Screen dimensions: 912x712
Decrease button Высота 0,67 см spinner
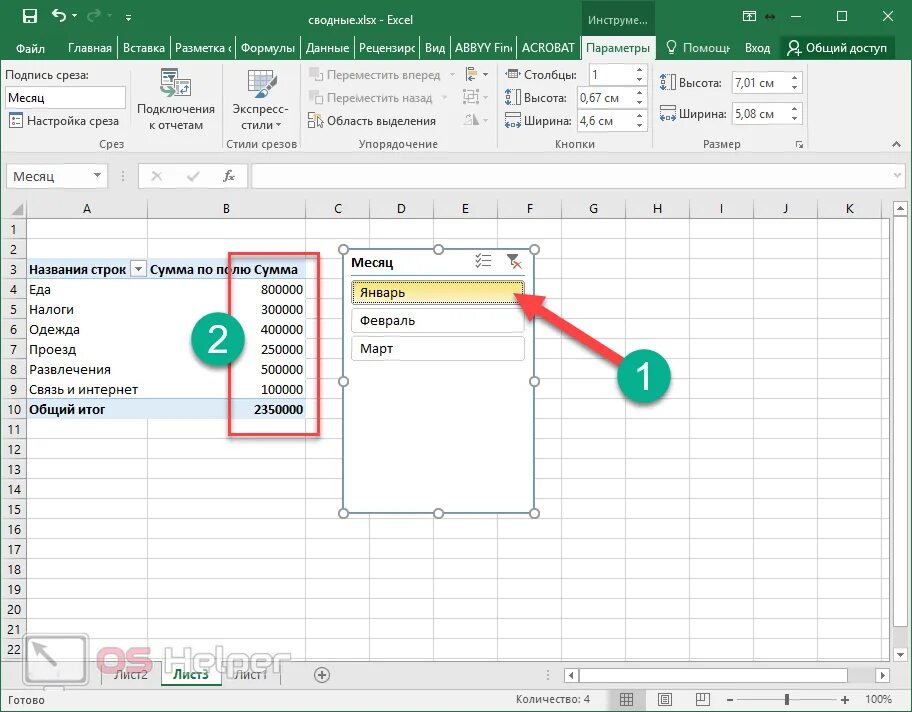[640, 102]
